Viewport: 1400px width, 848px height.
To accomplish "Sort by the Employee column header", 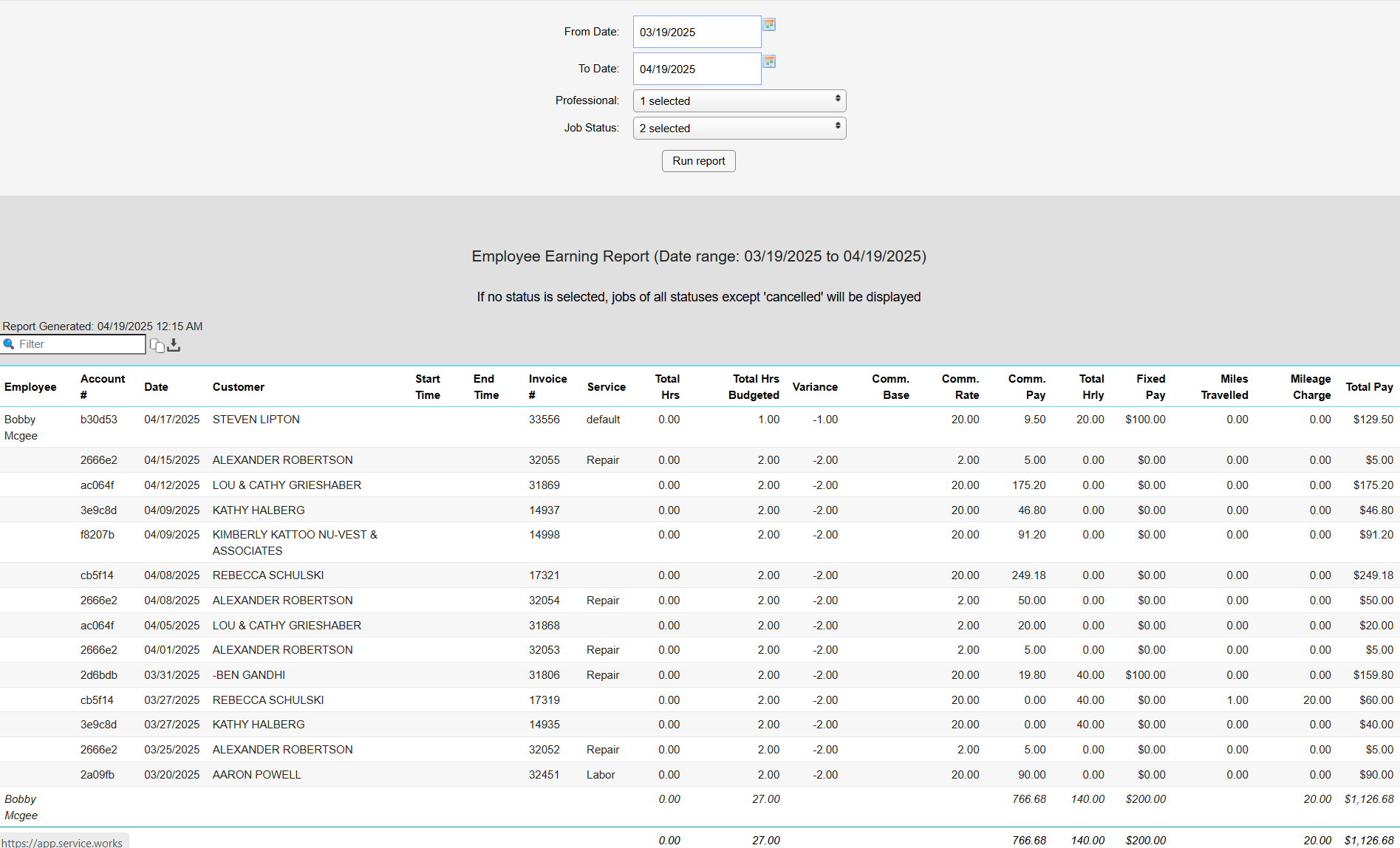I will (30, 387).
